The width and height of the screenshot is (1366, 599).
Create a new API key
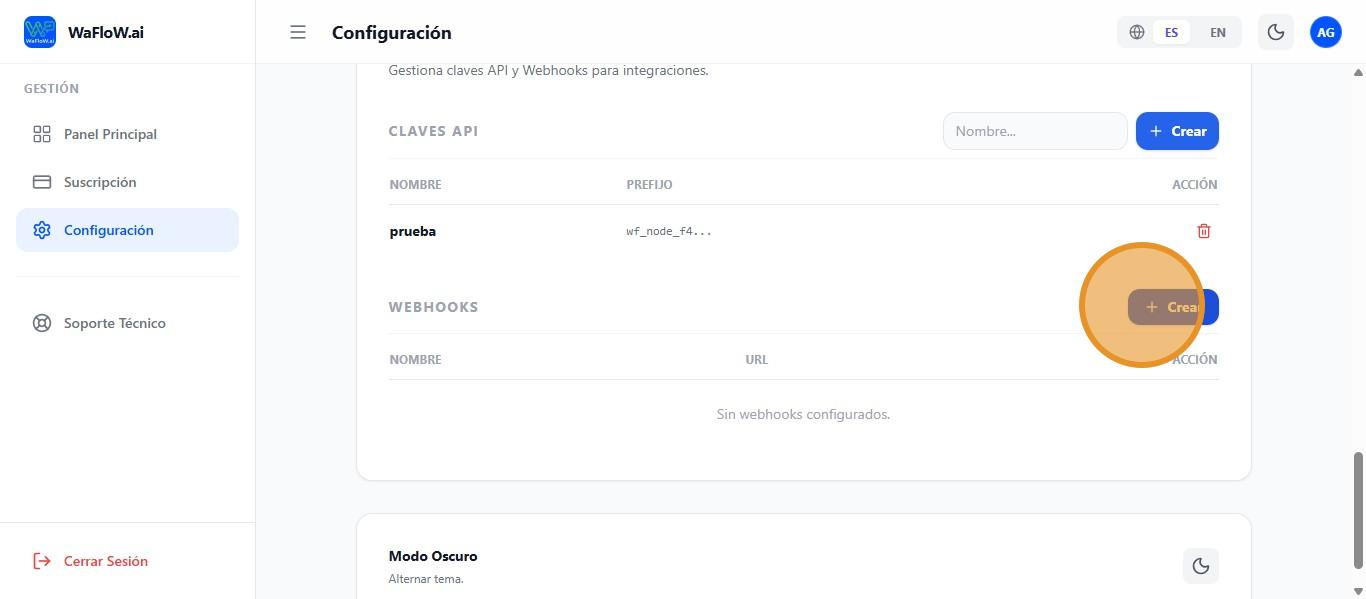click(x=1177, y=131)
